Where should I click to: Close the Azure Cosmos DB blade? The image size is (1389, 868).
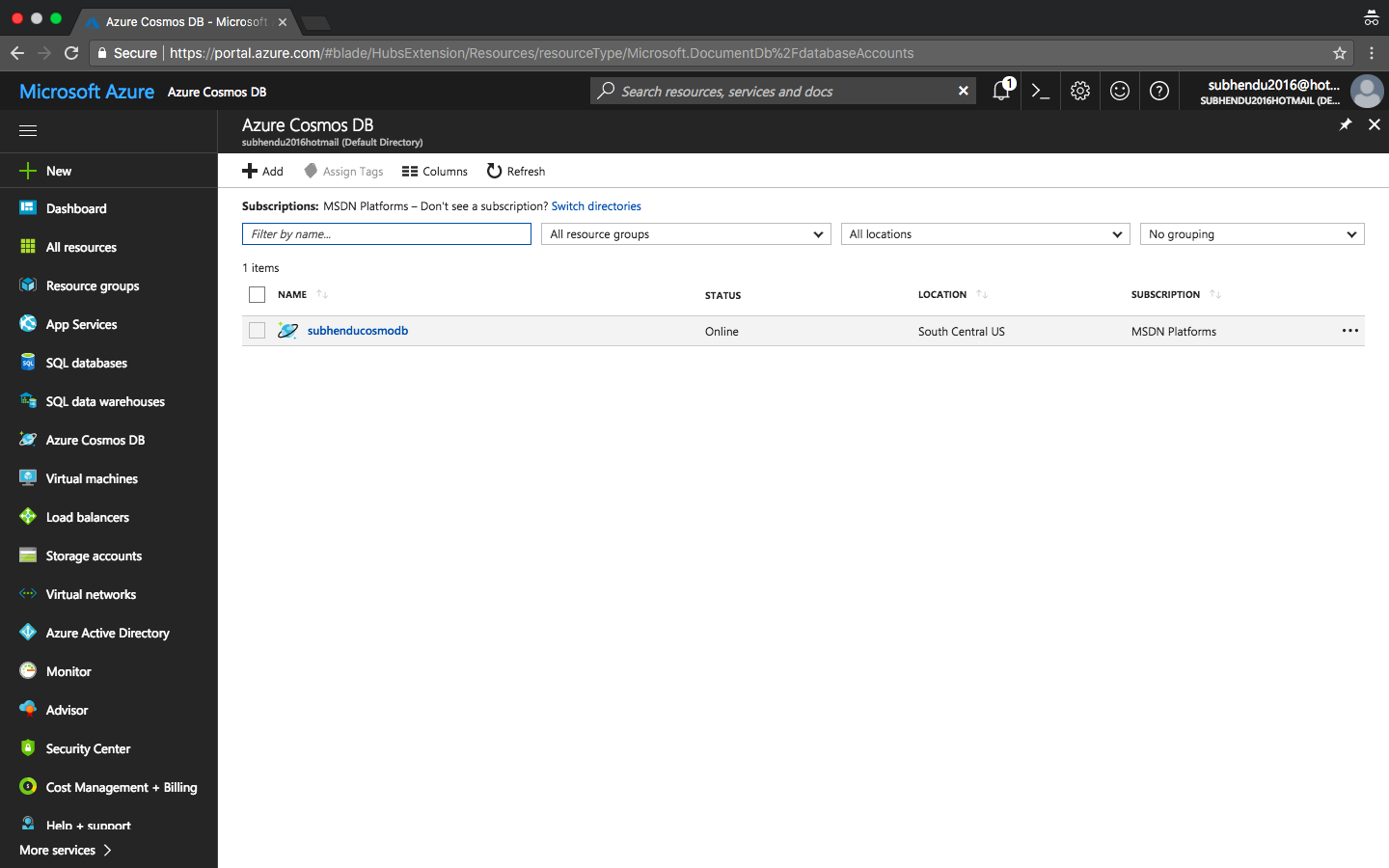[x=1375, y=124]
